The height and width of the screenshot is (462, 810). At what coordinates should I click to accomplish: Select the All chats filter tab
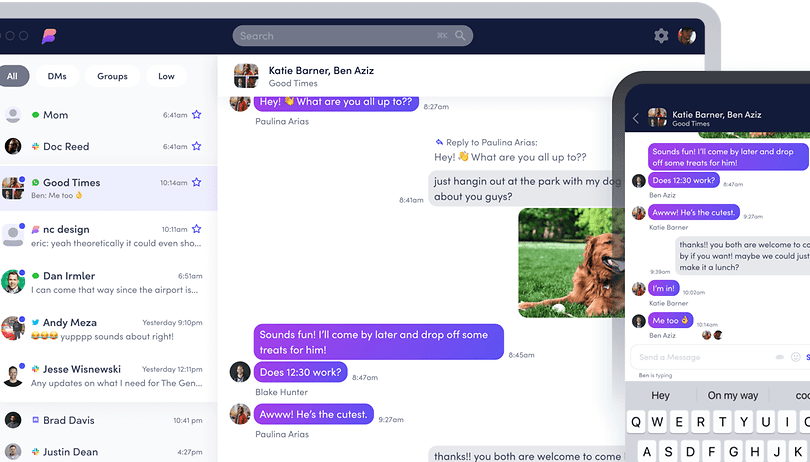click(12, 76)
